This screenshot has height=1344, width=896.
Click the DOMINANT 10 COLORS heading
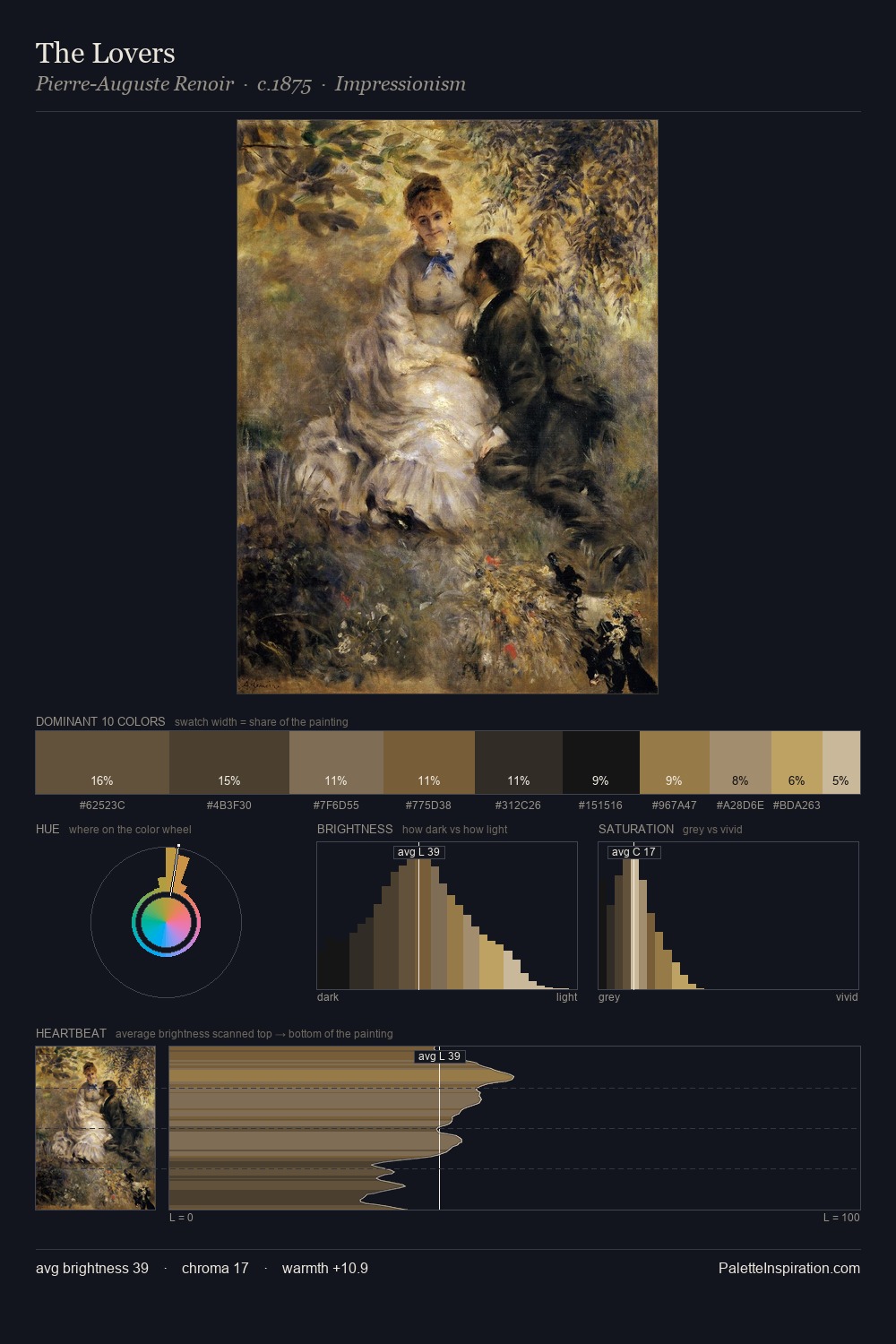point(100,721)
